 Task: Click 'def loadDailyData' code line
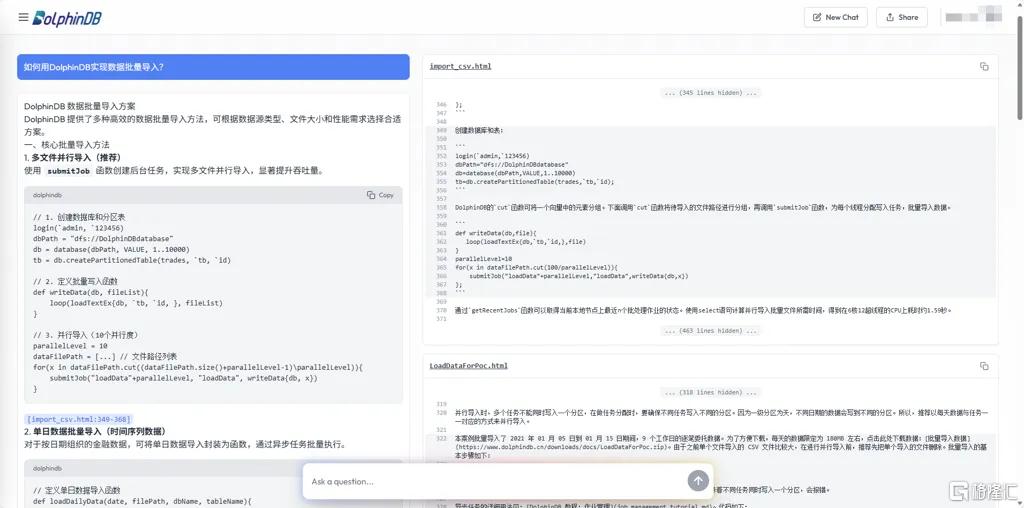[142, 501]
